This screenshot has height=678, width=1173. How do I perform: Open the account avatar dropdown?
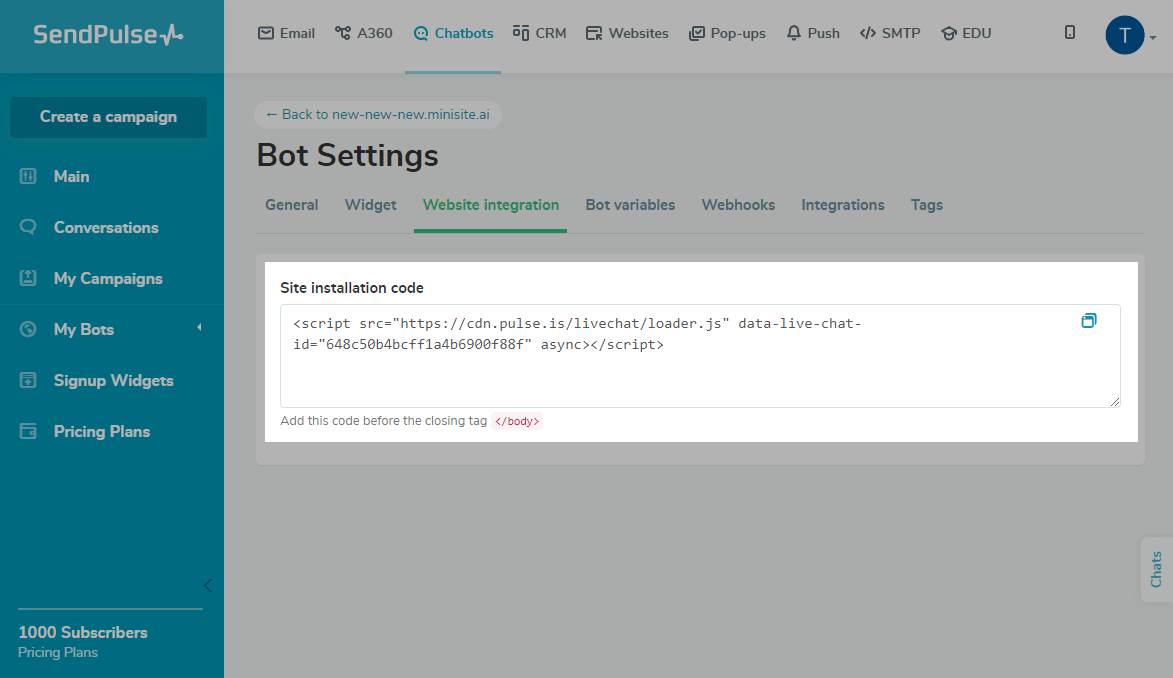pyautogui.click(x=1125, y=33)
